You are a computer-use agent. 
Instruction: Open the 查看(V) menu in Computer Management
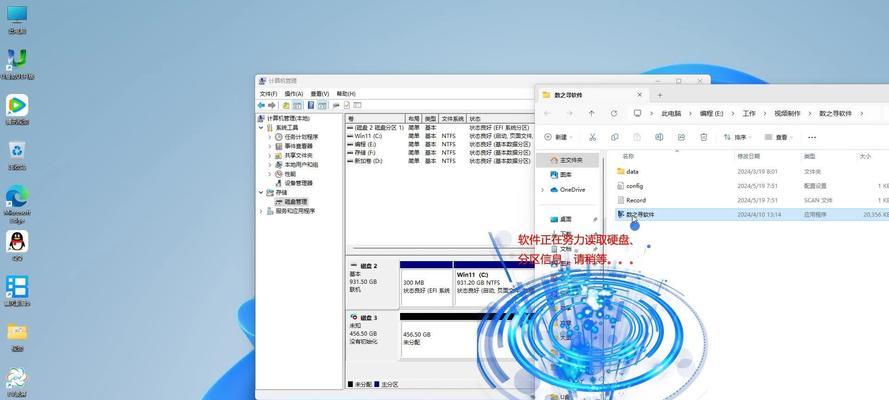pyautogui.click(x=320, y=93)
